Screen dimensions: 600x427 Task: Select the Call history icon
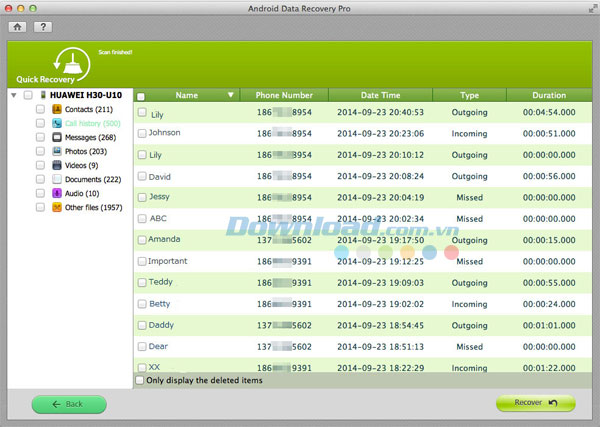click(x=57, y=123)
